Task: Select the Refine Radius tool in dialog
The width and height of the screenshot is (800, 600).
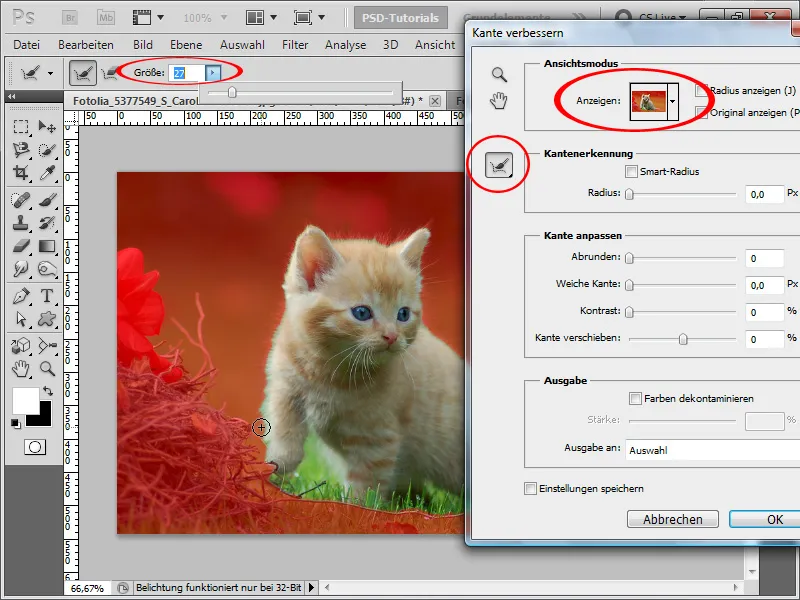Action: pyautogui.click(x=498, y=165)
